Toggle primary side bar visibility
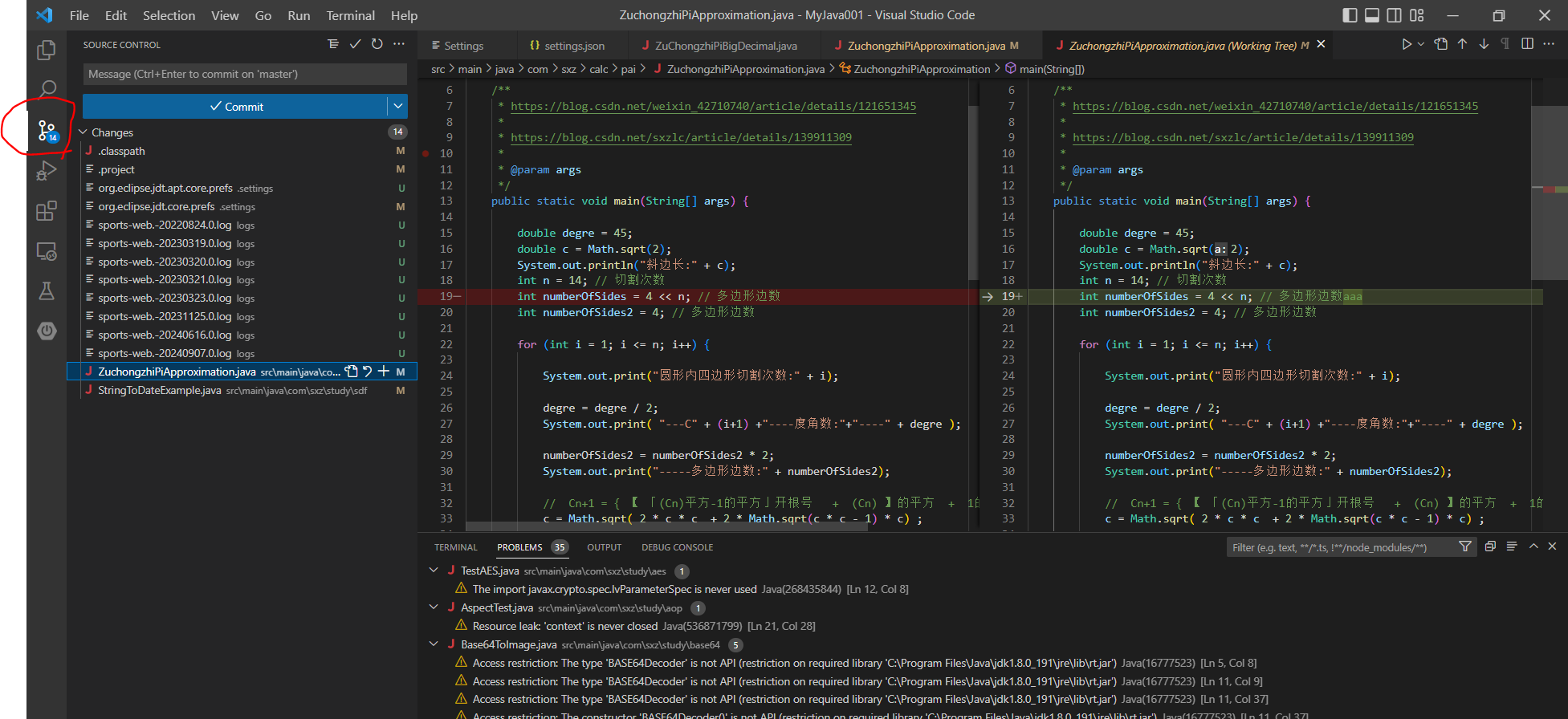Viewport: 1568px width, 719px height. 1350,15
